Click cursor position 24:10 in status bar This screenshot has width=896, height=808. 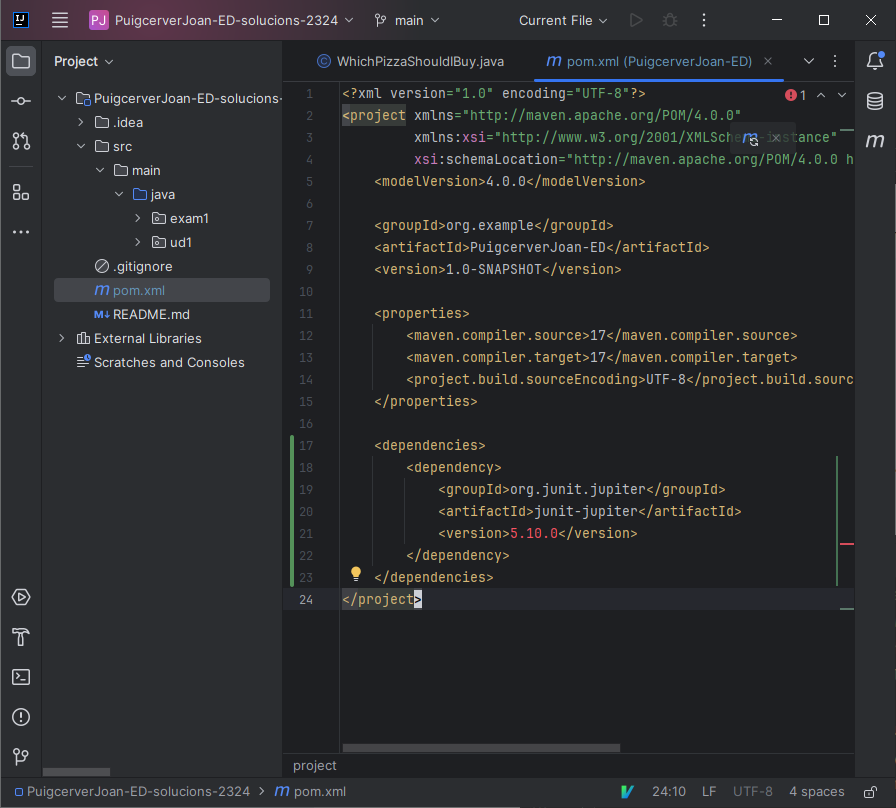click(x=669, y=792)
